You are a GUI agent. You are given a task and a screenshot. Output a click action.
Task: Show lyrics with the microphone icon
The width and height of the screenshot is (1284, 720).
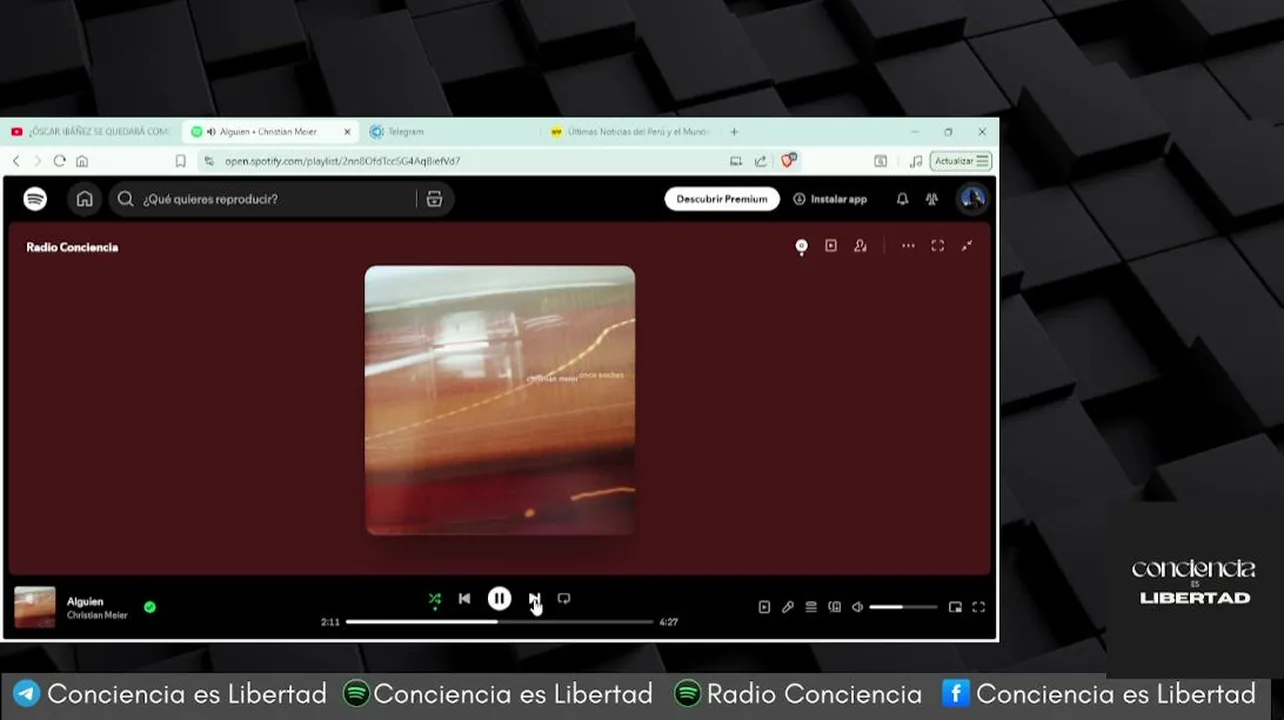[788, 607]
